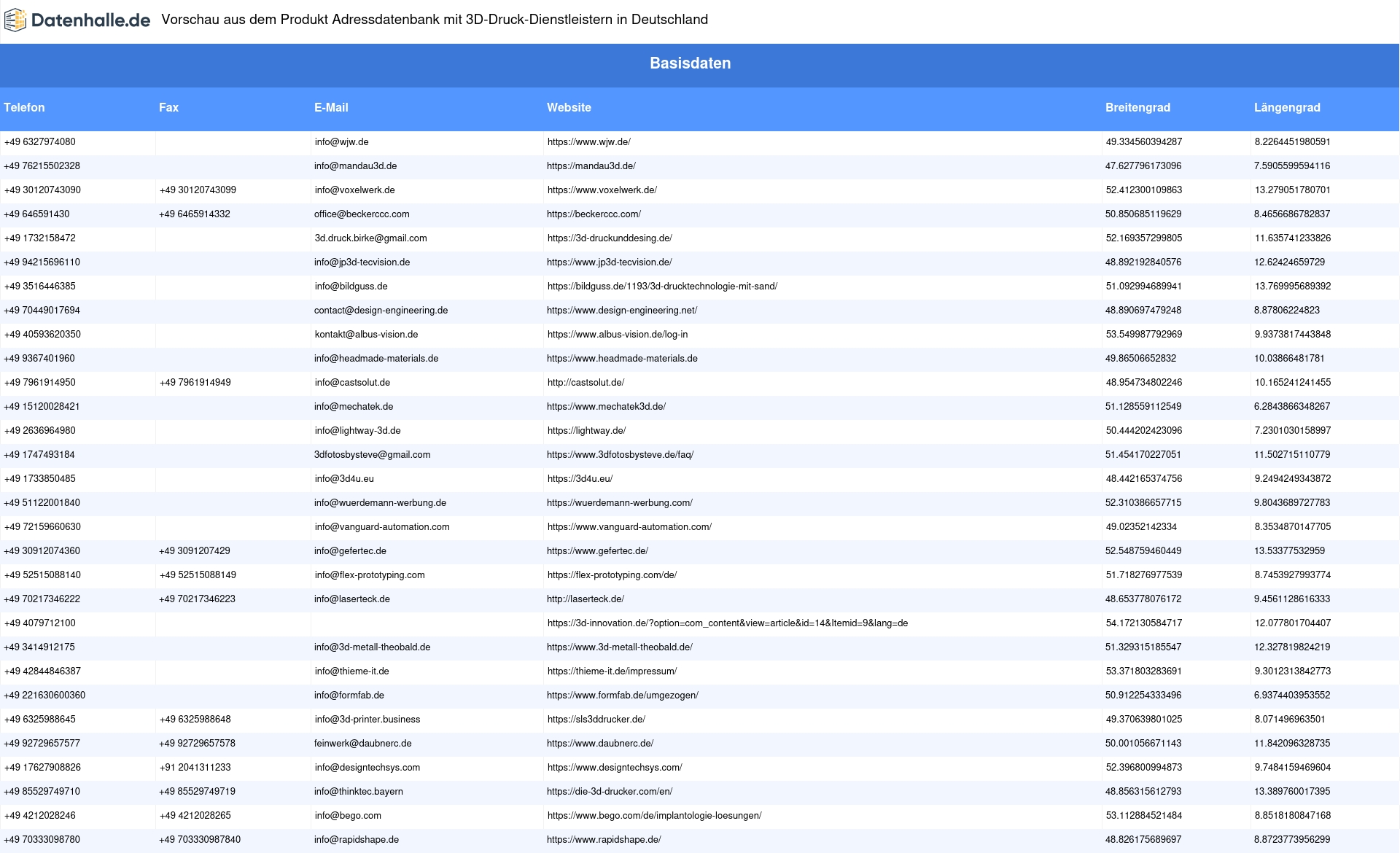Open the https://mandau3d.de/ website link
This screenshot has width=1400, height=853.
(591, 166)
